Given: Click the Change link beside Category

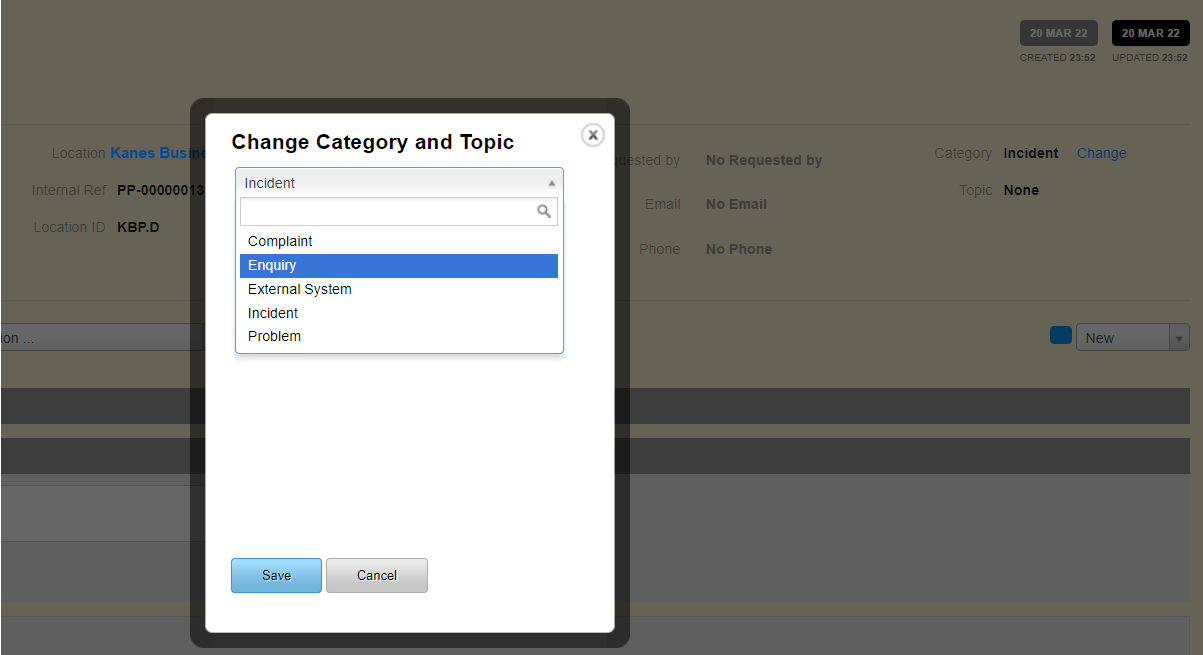Looking at the screenshot, I should click(1101, 153).
